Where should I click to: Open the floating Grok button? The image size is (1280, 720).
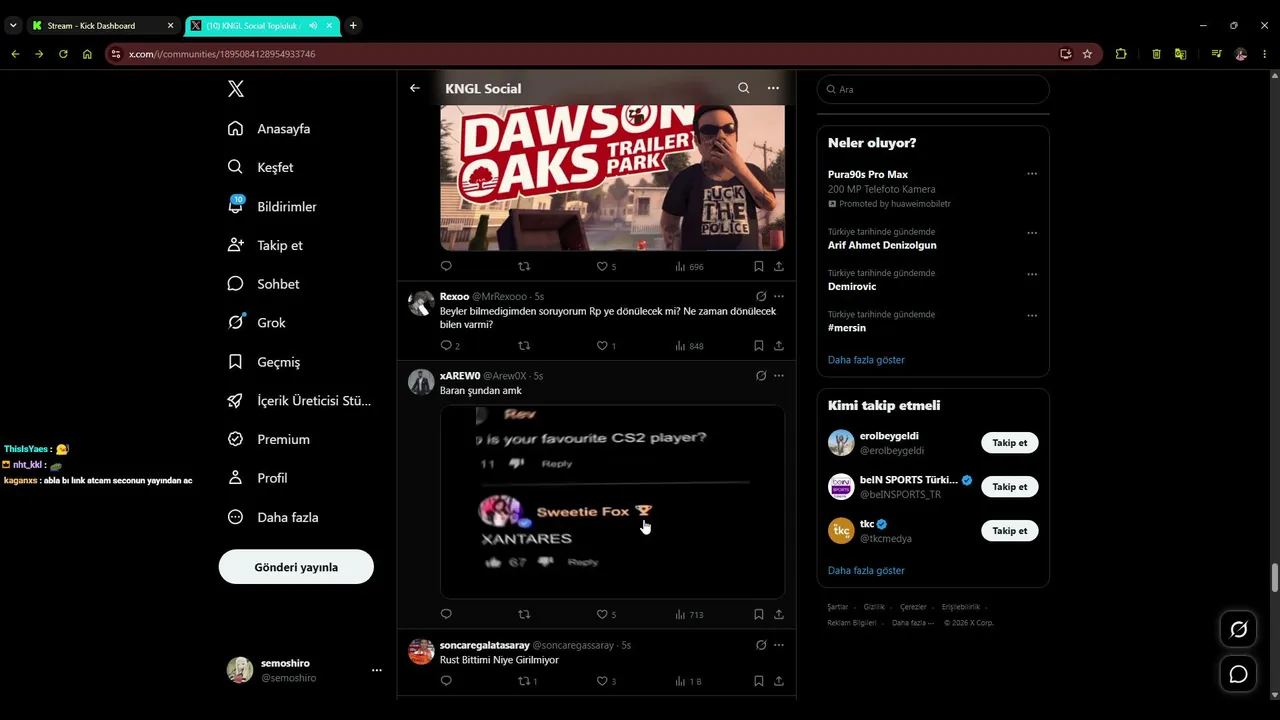pos(1239,629)
